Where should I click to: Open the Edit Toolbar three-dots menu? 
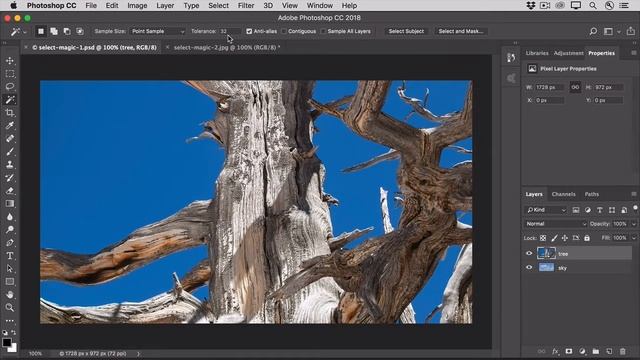pos(10,320)
